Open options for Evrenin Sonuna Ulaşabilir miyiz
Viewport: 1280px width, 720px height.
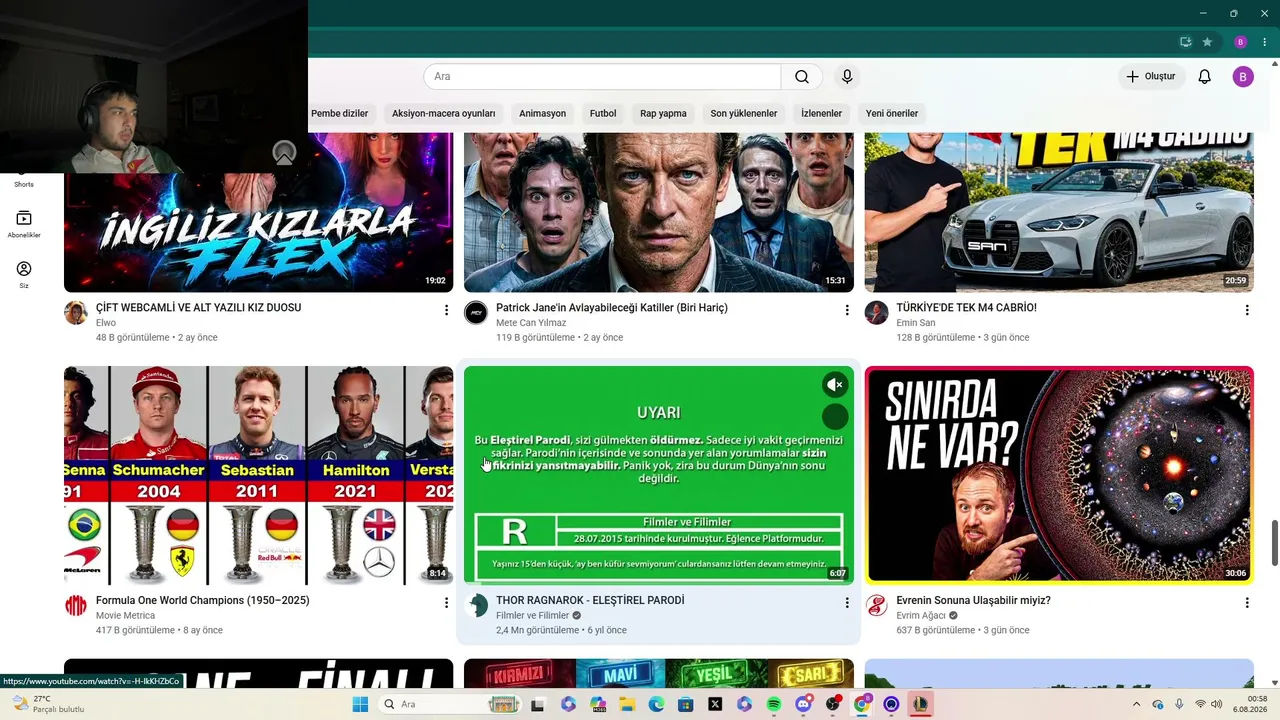(x=1247, y=603)
